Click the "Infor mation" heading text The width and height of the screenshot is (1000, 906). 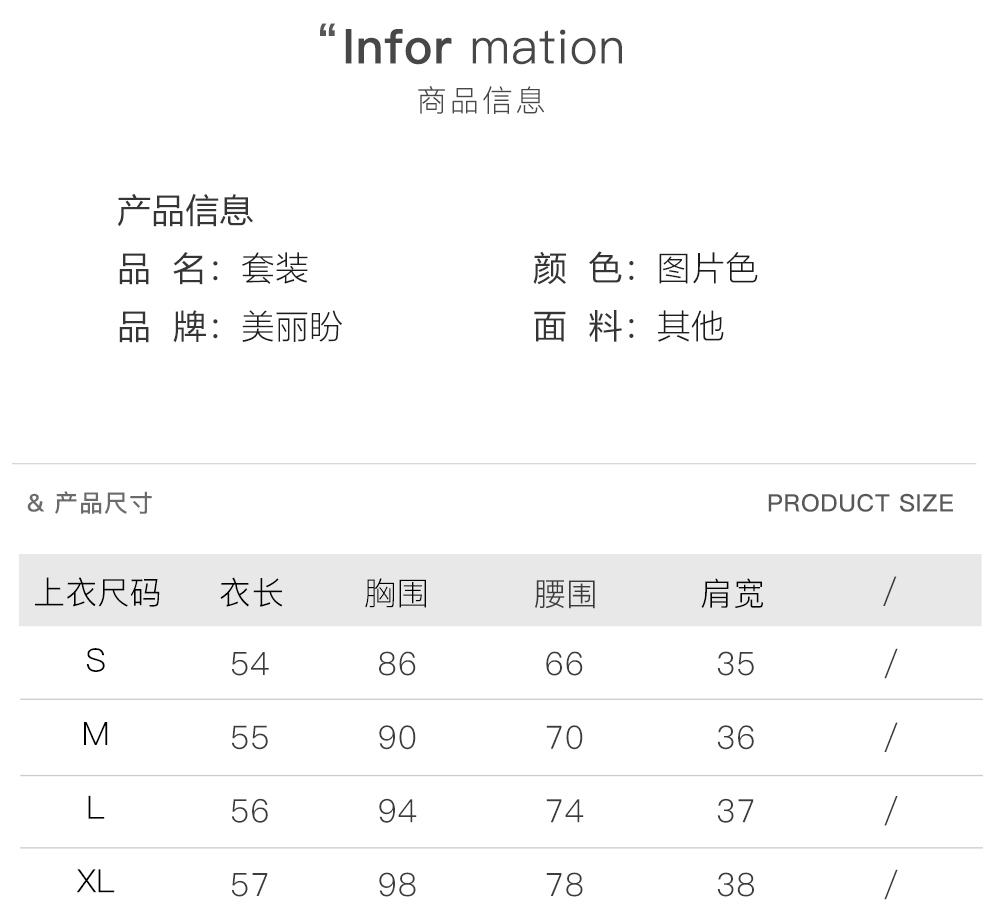pos(483,47)
